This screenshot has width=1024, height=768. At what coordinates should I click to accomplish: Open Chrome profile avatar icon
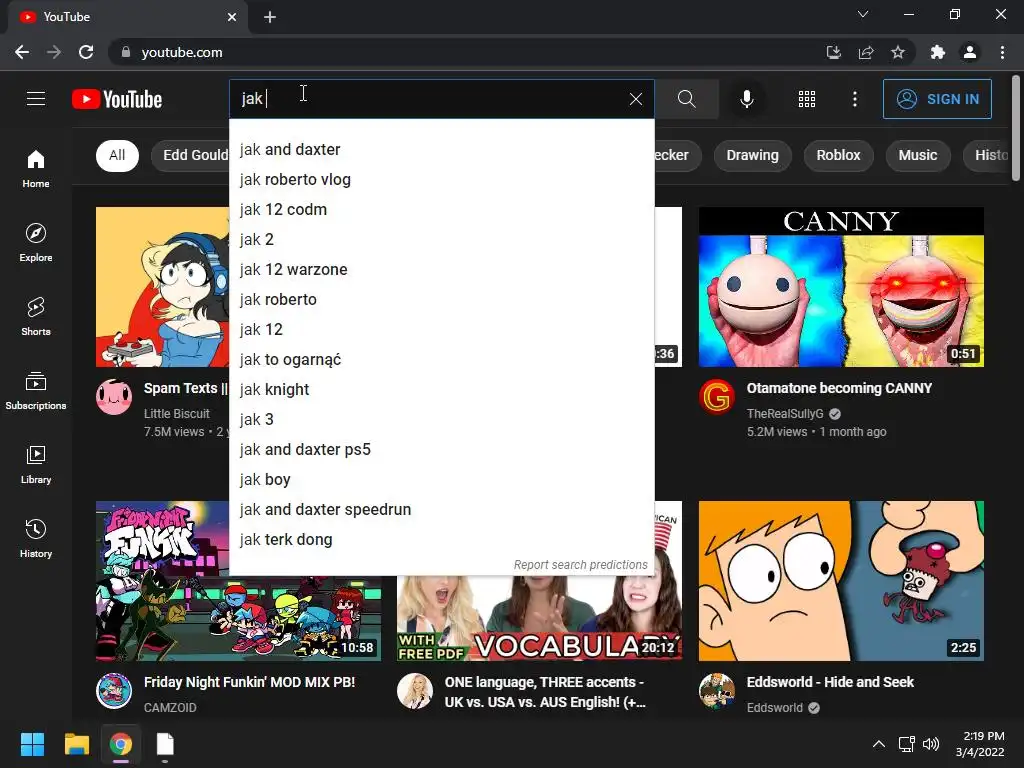pyautogui.click(x=970, y=52)
